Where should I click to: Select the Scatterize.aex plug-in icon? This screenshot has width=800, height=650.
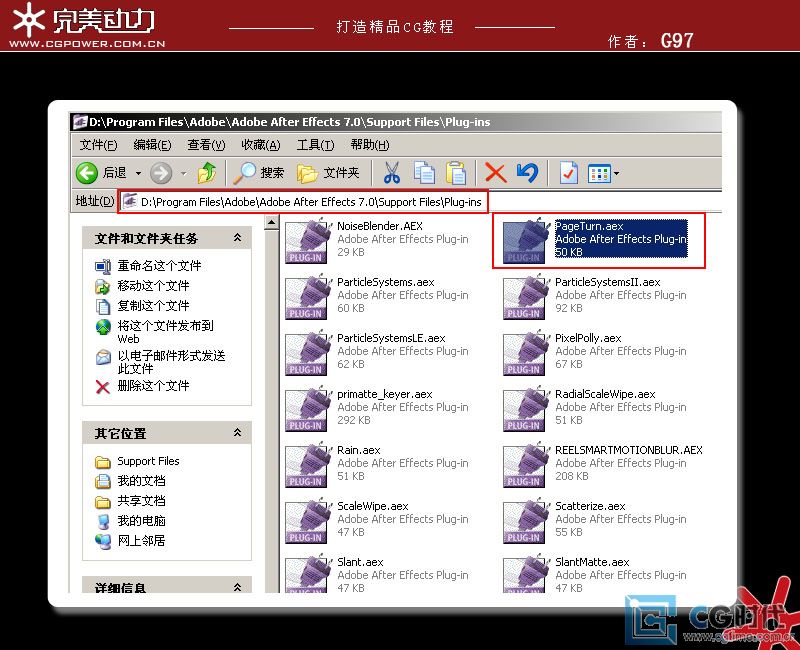coord(526,521)
